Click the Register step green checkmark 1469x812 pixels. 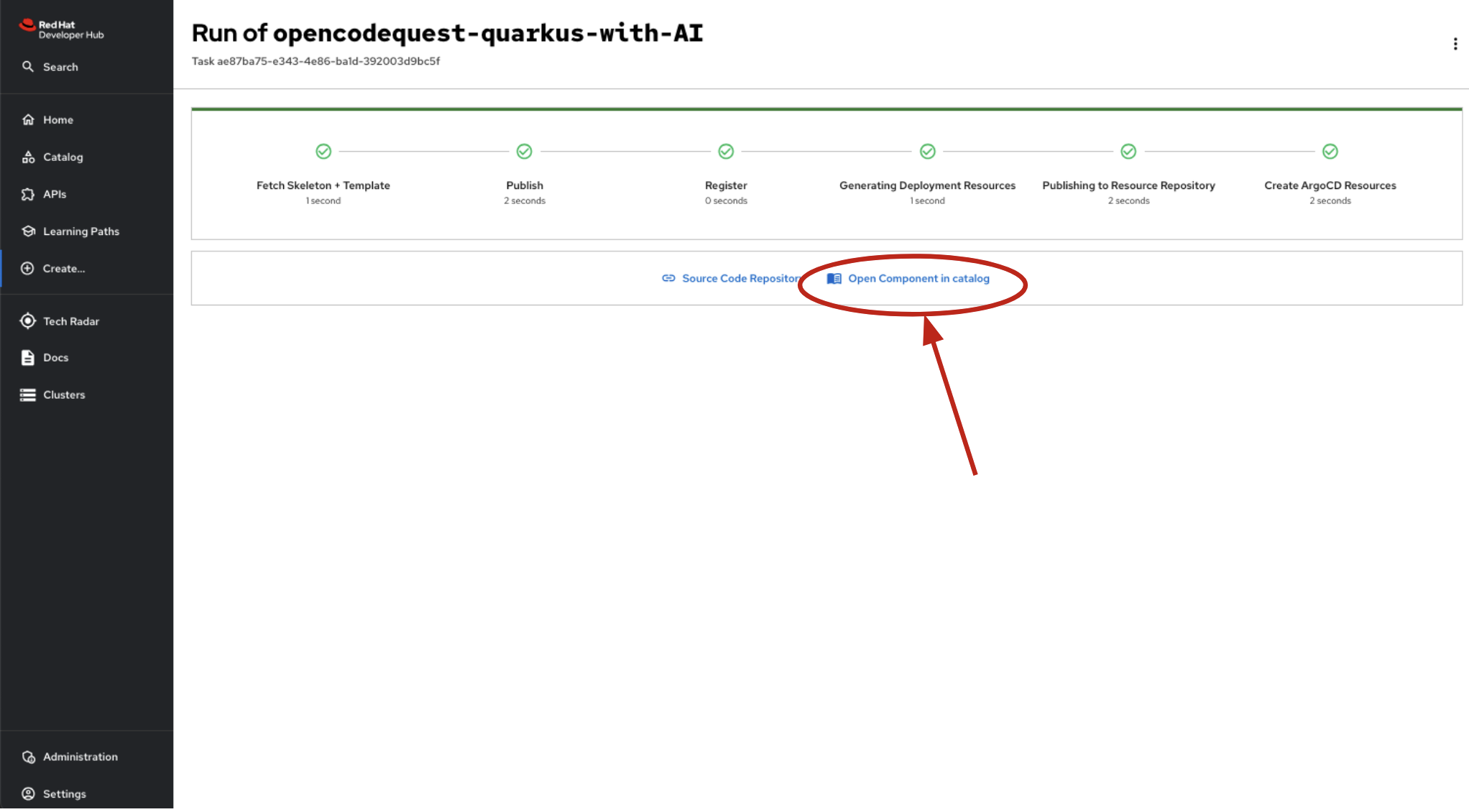(x=726, y=152)
